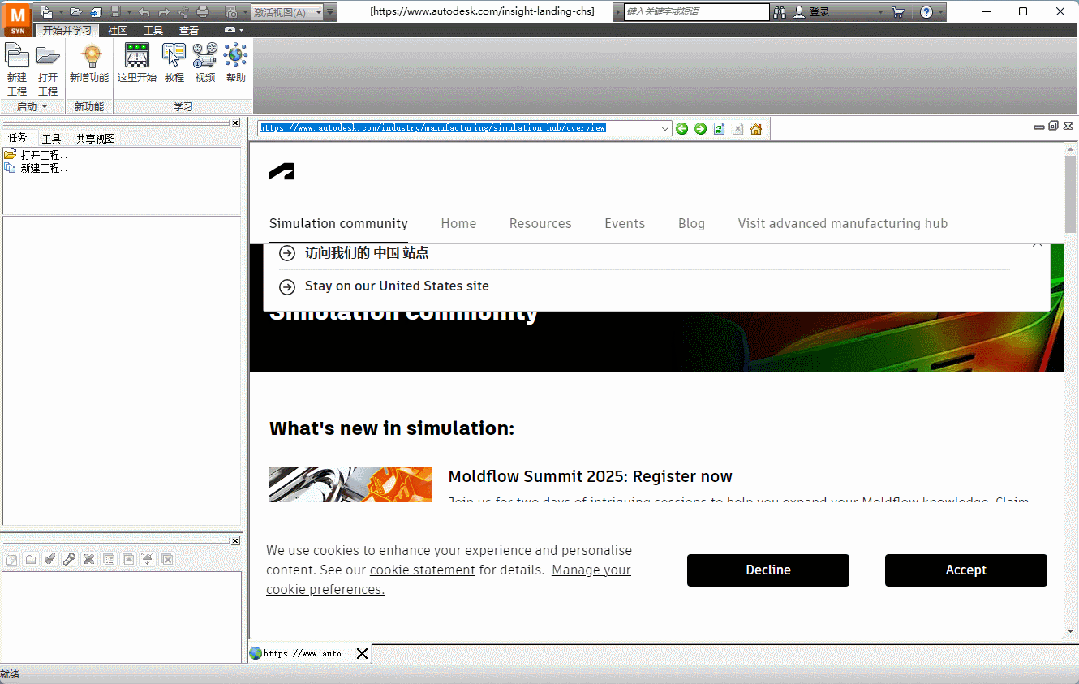Image resolution: width=1079 pixels, height=684 pixels.
Task: Close the https://www.auto document tab
Action: [362, 653]
